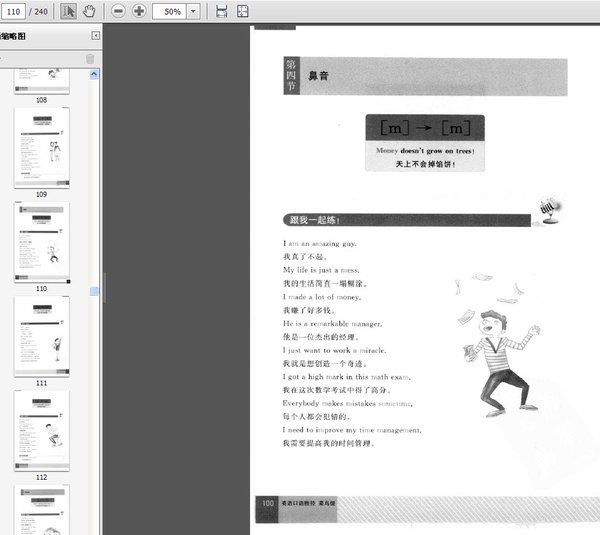Click the [m] → [m] phonetic box
Viewport: 600px width, 535px height.
pos(425,128)
